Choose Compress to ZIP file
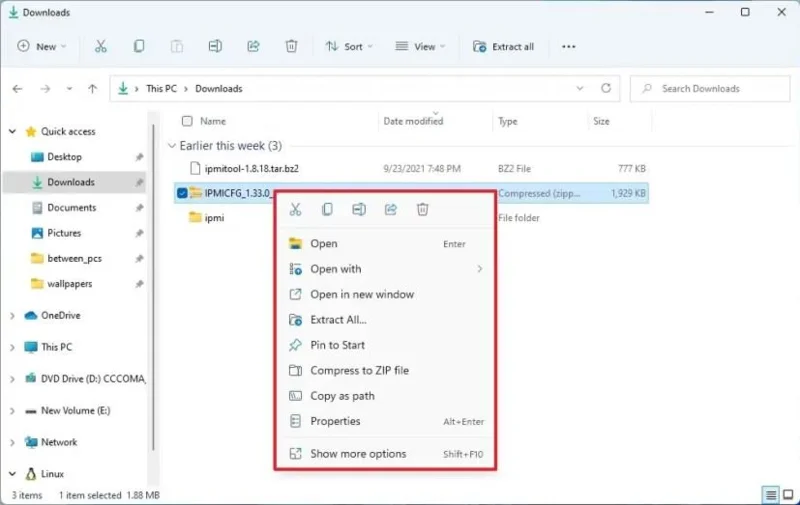This screenshot has width=800, height=505. pos(385,371)
